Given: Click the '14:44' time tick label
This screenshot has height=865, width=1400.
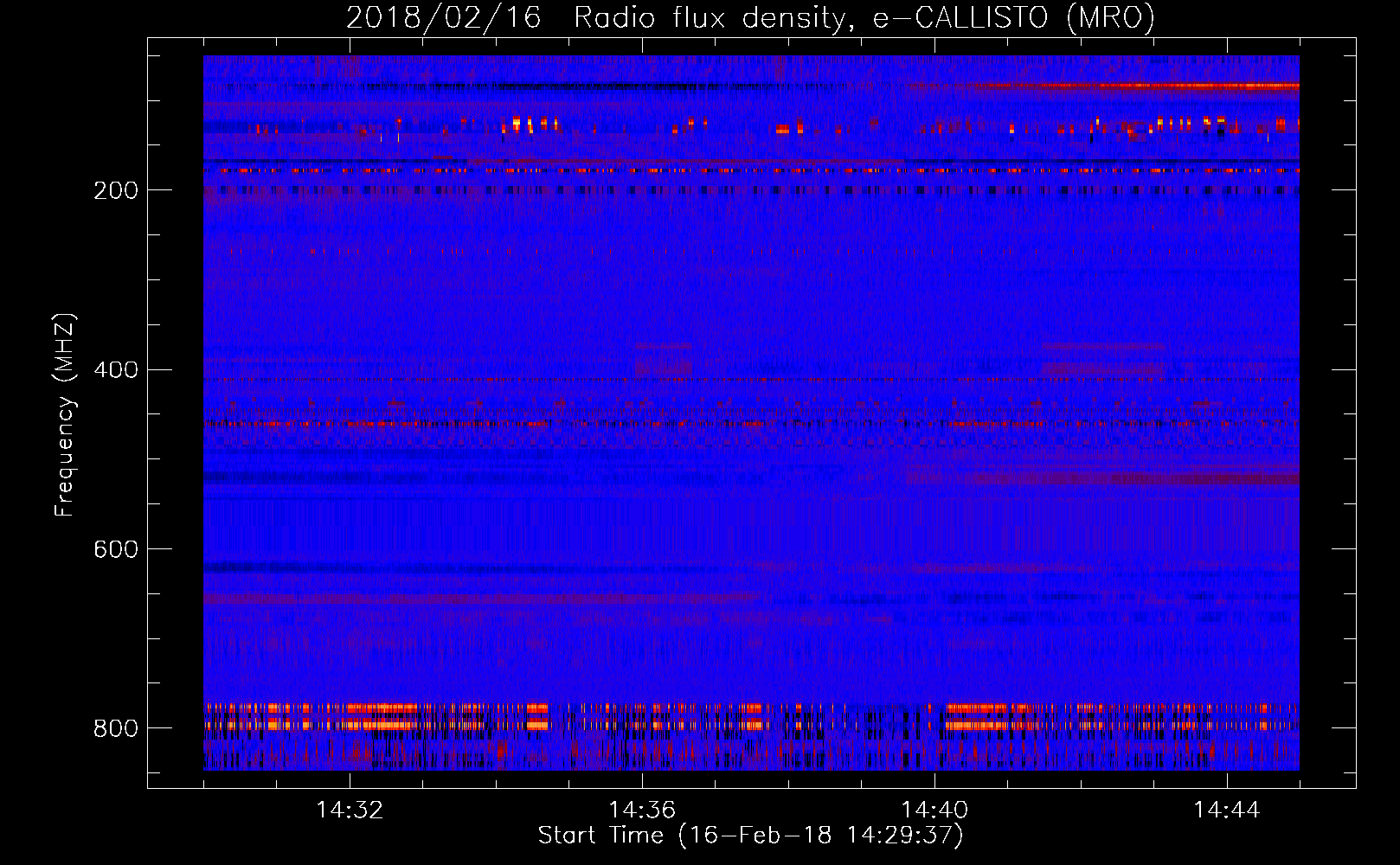Looking at the screenshot, I should pos(1227,811).
